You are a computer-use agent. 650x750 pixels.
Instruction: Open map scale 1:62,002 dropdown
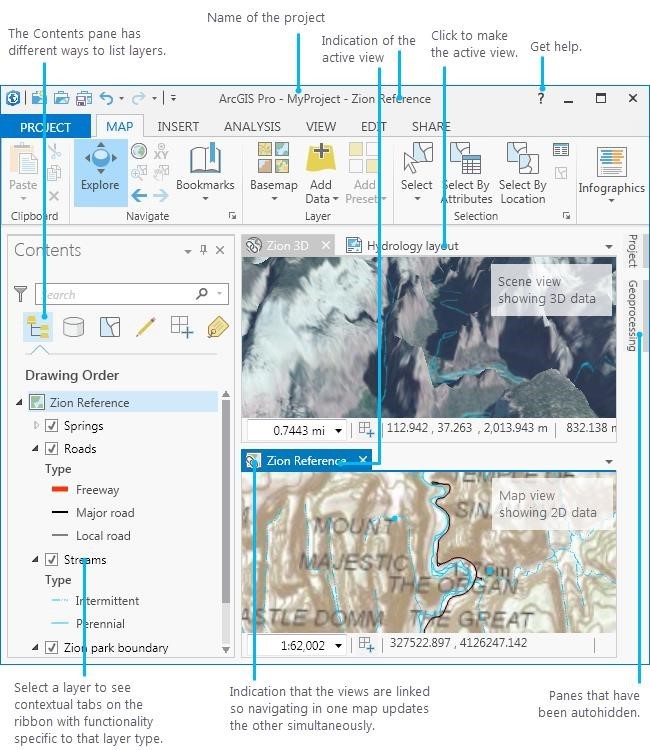click(339, 646)
